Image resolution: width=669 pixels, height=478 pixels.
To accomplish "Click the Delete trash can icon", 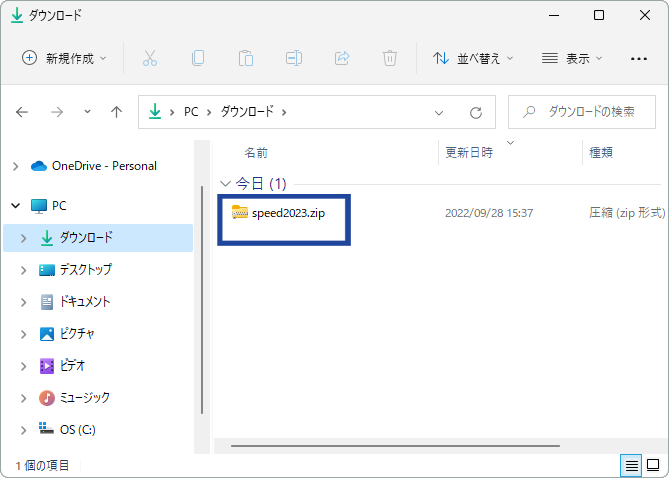I will pos(390,58).
